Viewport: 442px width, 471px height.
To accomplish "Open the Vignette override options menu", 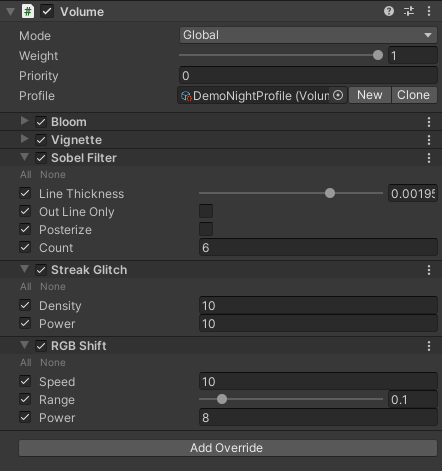I will [429, 140].
